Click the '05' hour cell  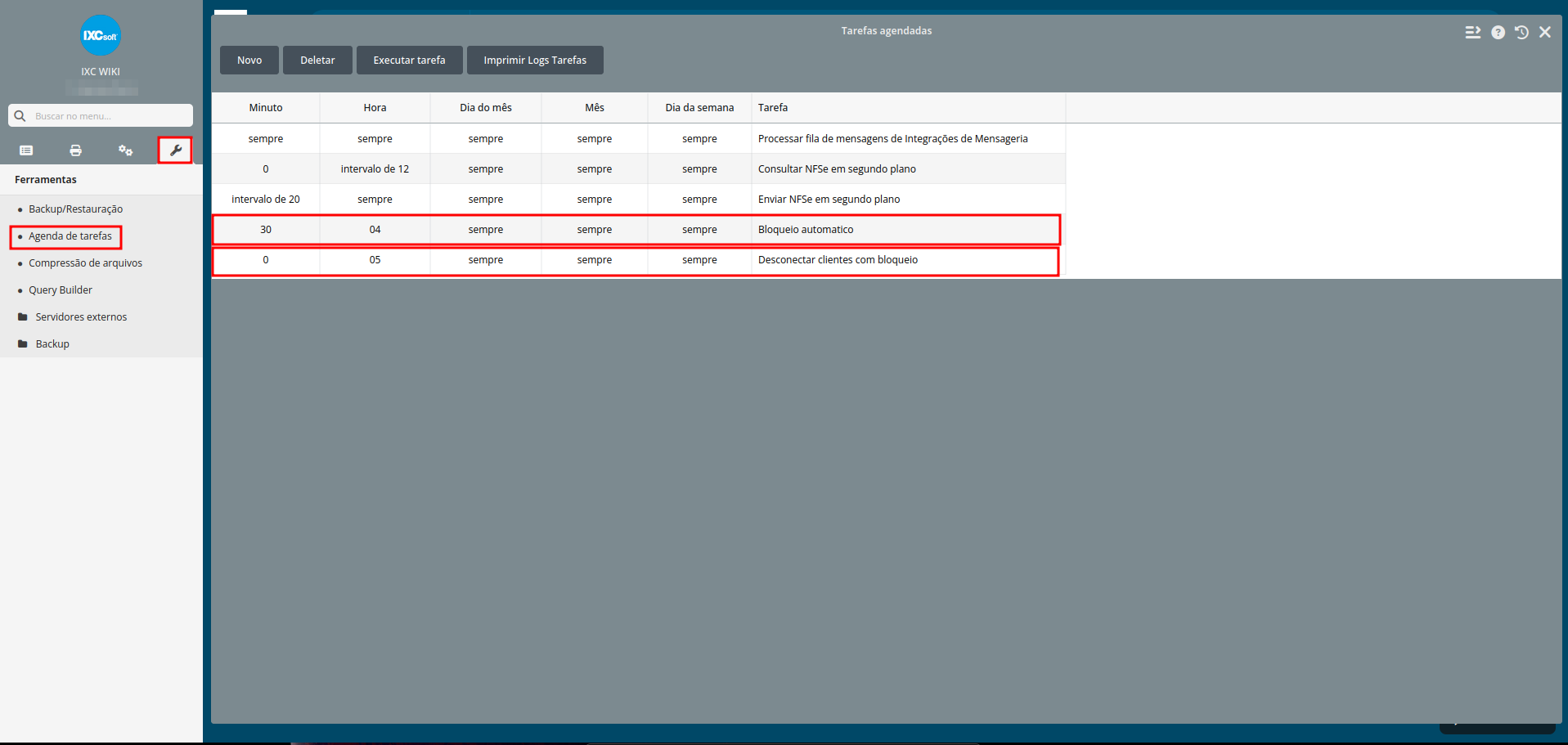coord(375,260)
